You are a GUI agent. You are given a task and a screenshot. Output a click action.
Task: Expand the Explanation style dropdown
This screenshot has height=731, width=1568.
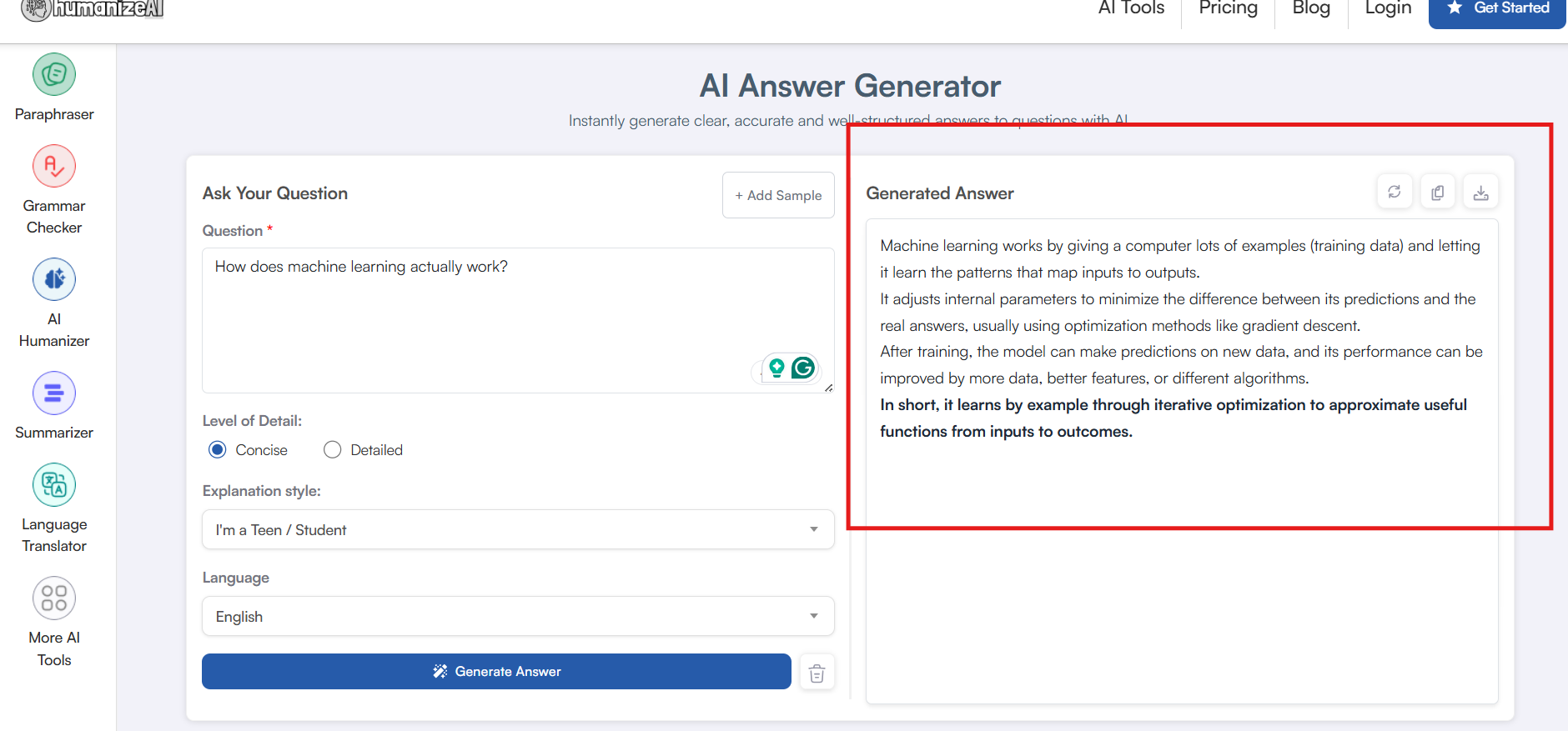[517, 529]
